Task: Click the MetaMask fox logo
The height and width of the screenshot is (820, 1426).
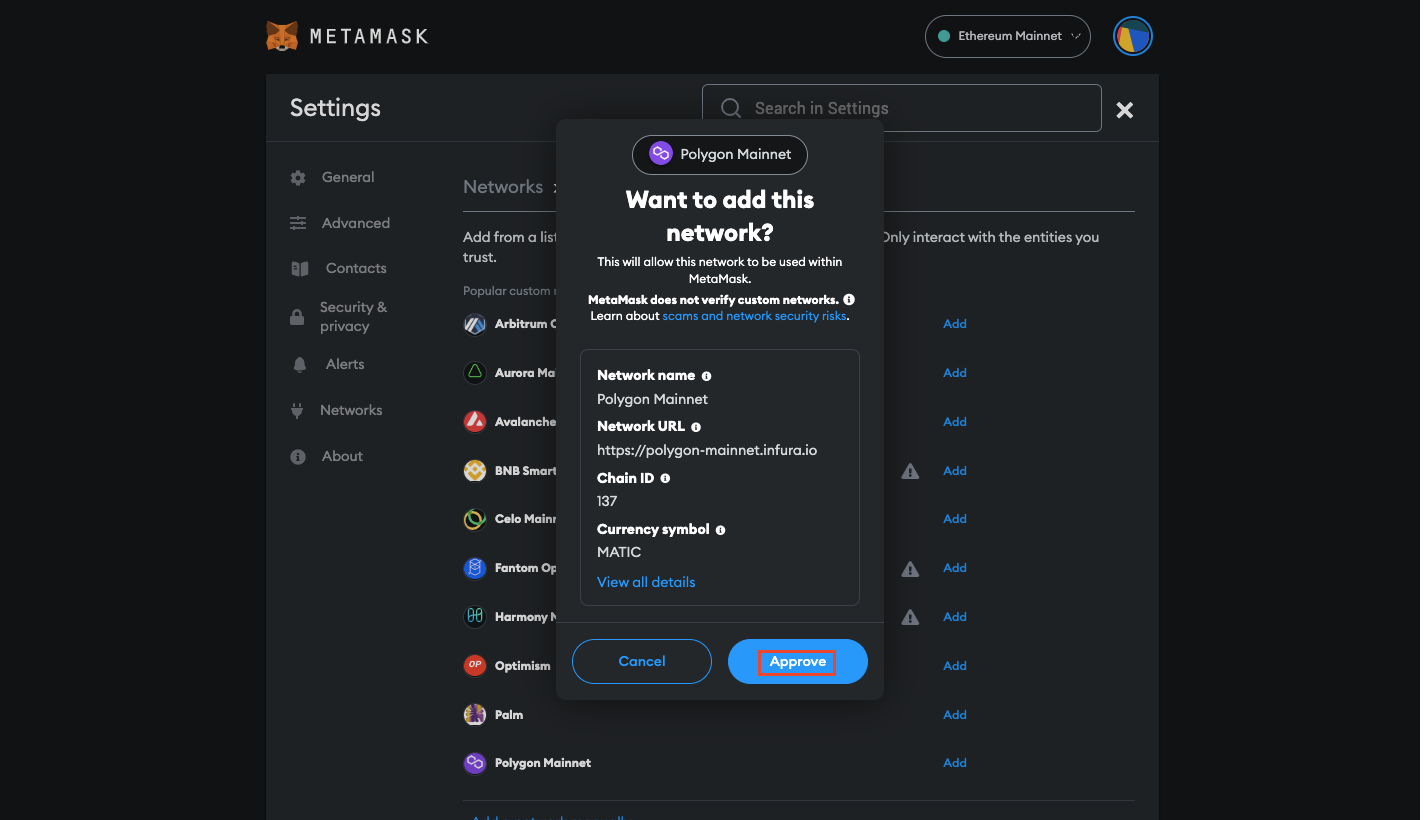Action: [x=282, y=35]
